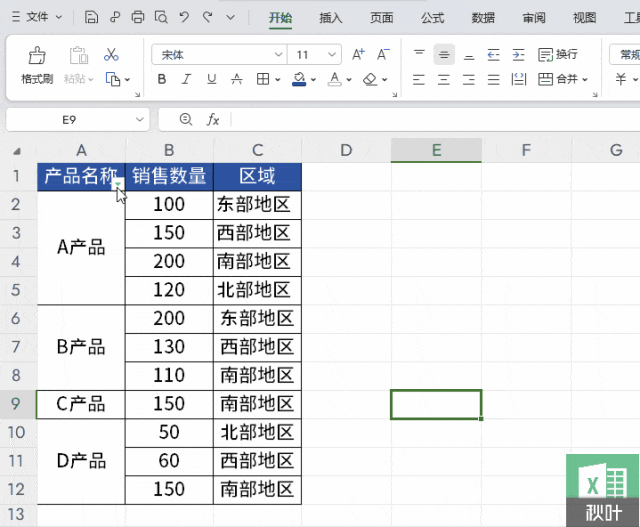Switch to 视图 tab
Image resolution: width=640 pixels, height=527 pixels.
click(584, 18)
